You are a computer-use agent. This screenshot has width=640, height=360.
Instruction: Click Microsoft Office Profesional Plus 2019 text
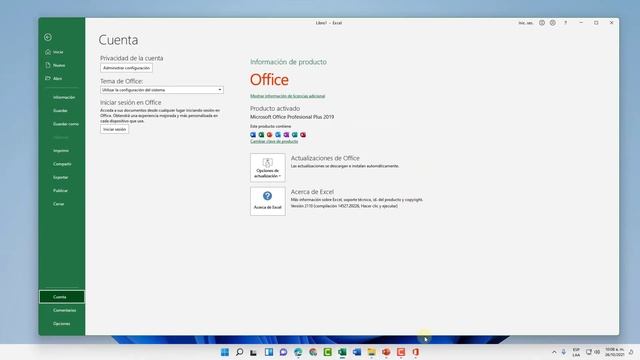[x=292, y=117]
